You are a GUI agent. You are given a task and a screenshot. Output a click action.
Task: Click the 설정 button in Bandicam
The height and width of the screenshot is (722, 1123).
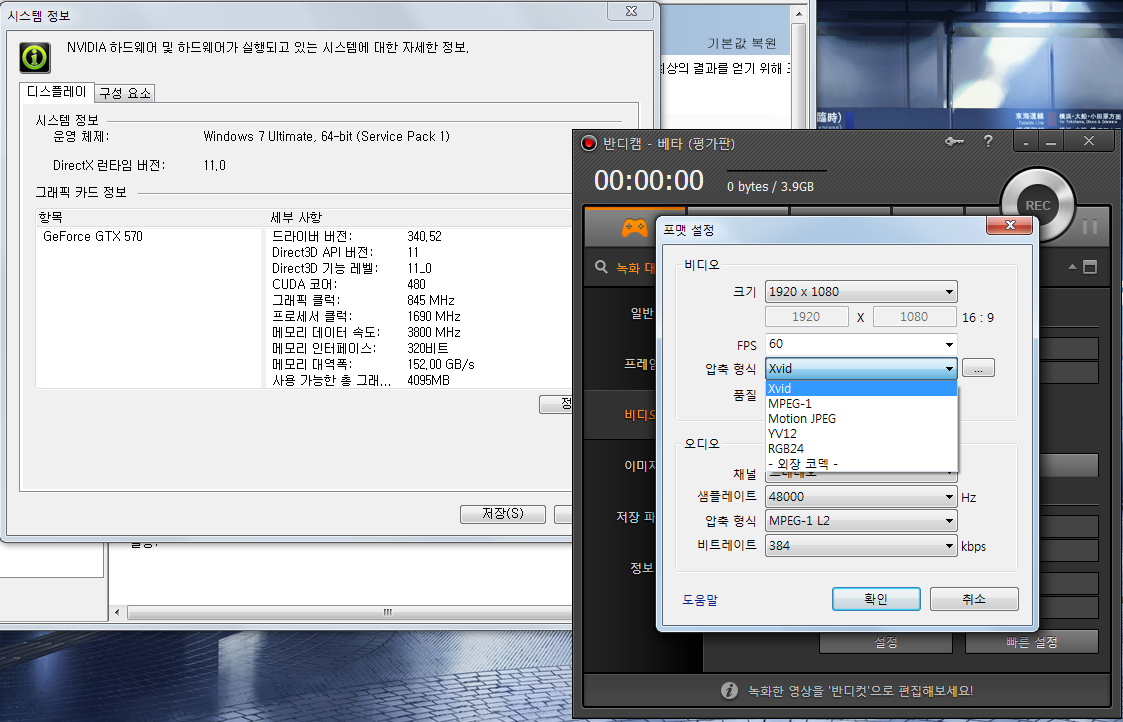(x=886, y=642)
